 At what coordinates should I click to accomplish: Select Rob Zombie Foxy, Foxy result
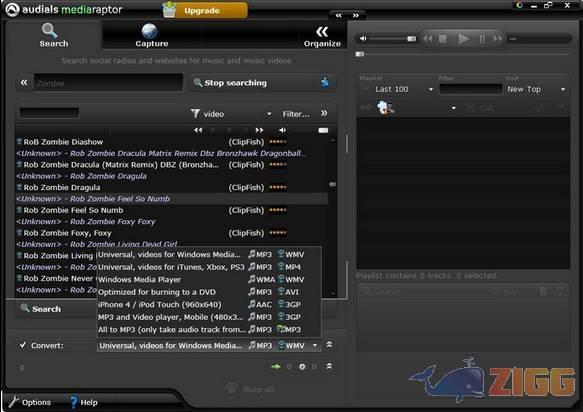point(171,233)
